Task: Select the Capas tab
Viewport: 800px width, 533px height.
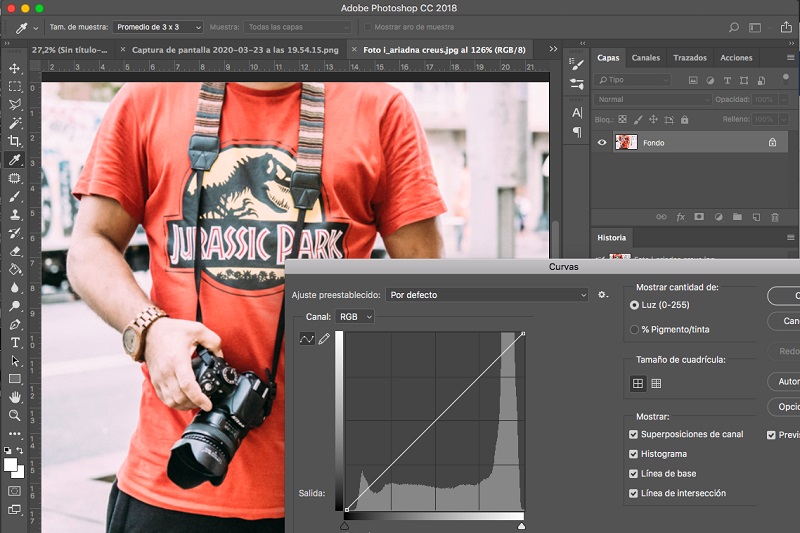Action: point(608,58)
